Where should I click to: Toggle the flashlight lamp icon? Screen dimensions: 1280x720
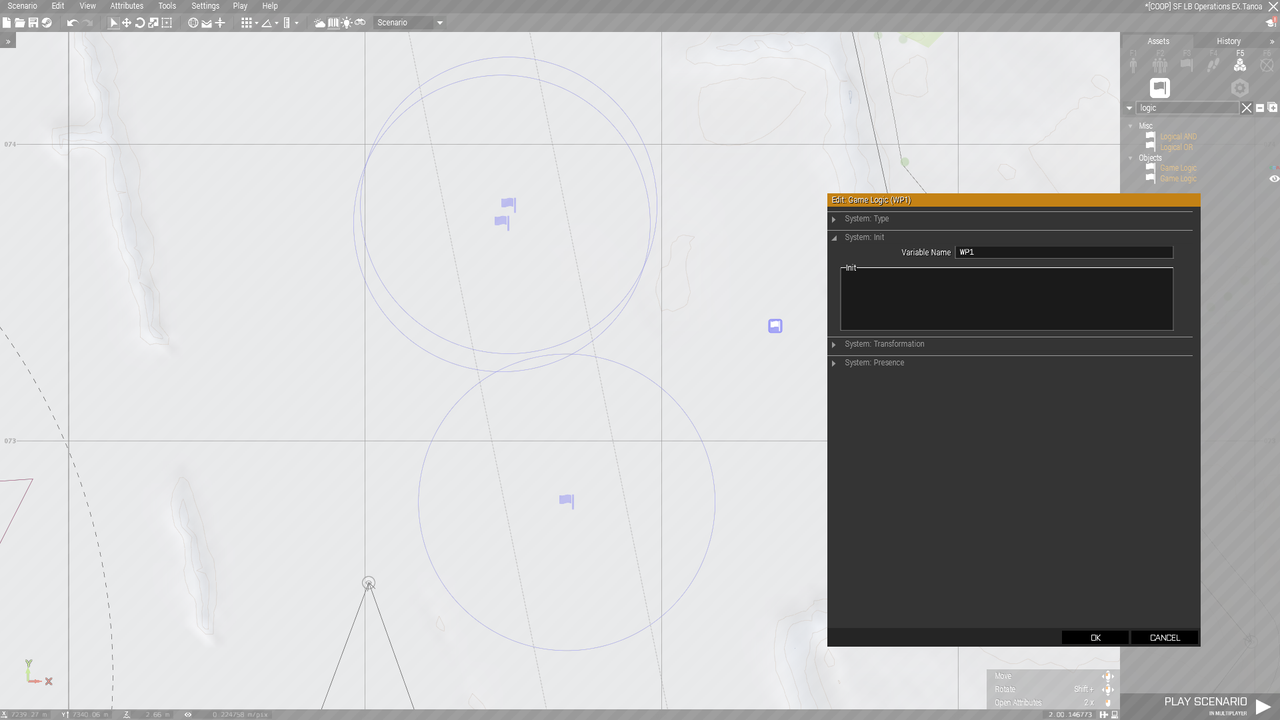(346, 23)
